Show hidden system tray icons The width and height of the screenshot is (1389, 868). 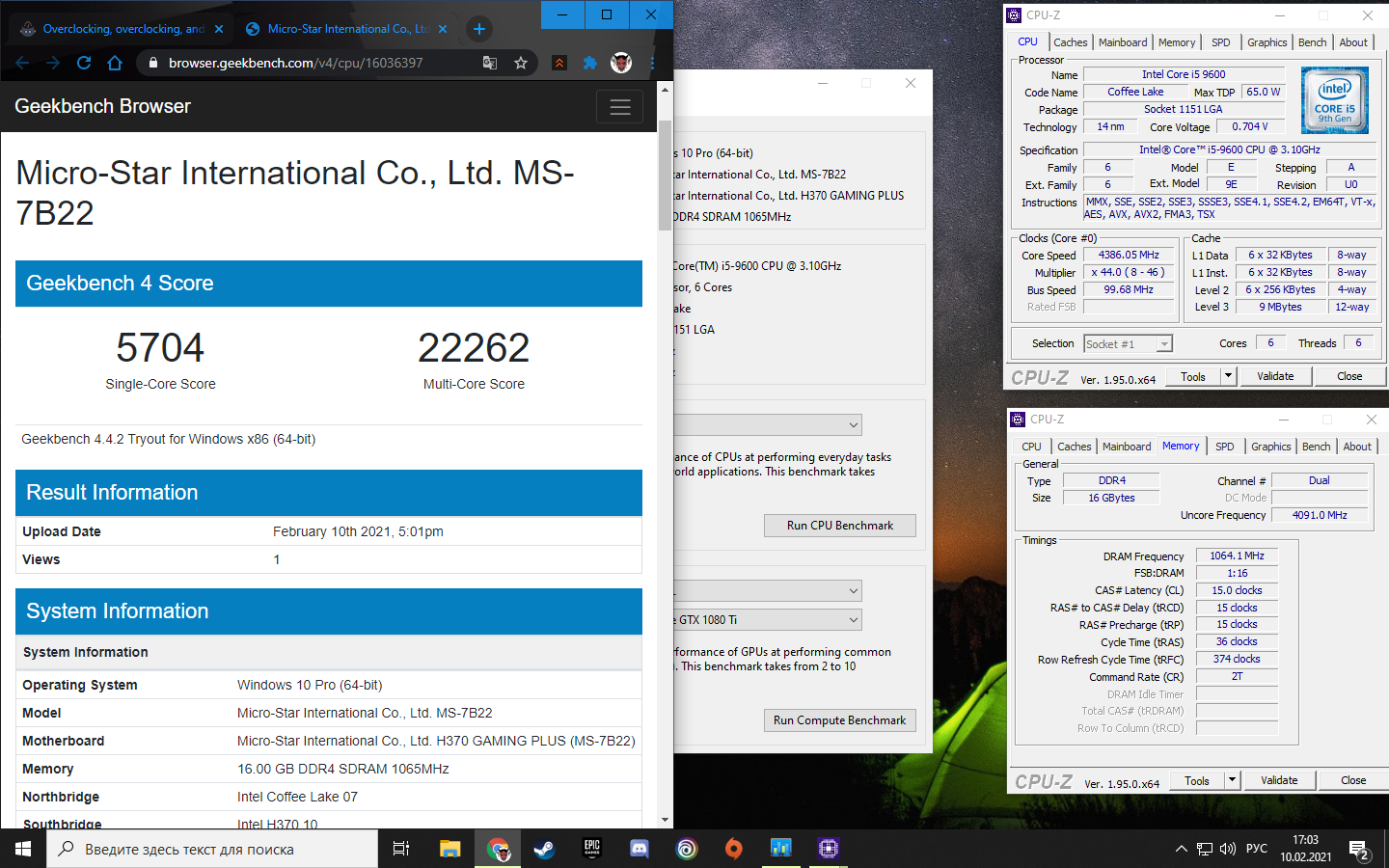(1181, 850)
